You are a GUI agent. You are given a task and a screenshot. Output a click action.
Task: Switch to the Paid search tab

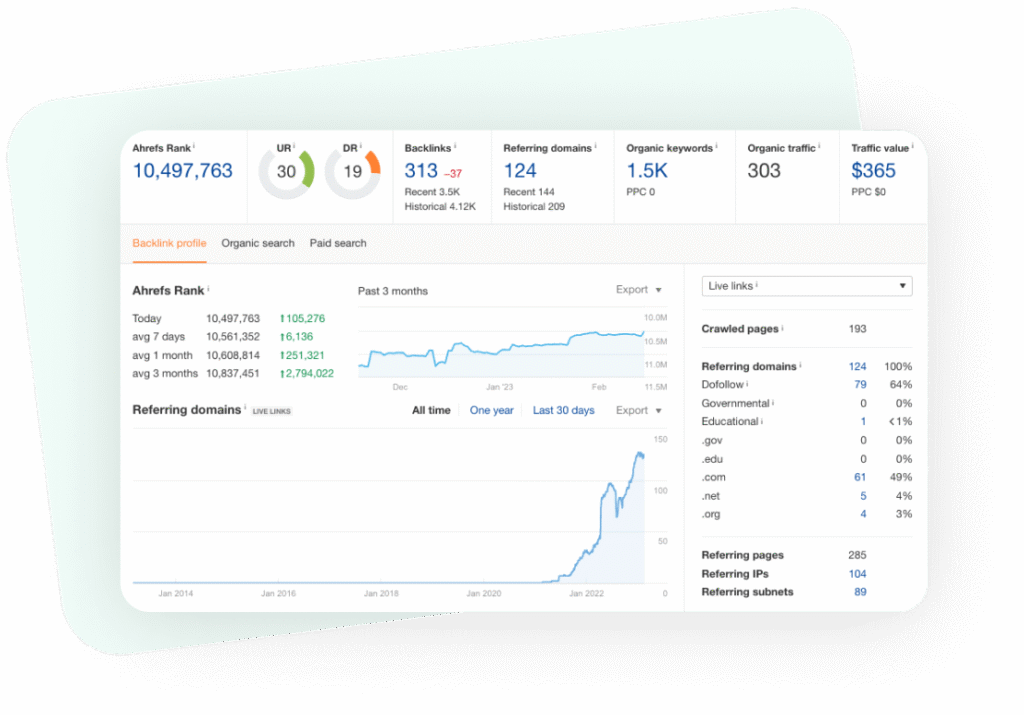[x=338, y=243]
